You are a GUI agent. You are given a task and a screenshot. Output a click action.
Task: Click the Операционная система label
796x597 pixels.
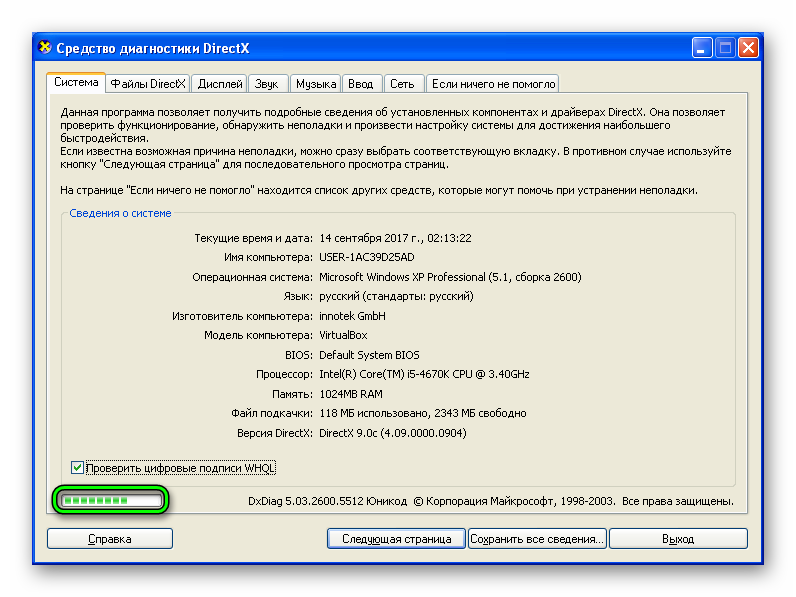point(252,277)
